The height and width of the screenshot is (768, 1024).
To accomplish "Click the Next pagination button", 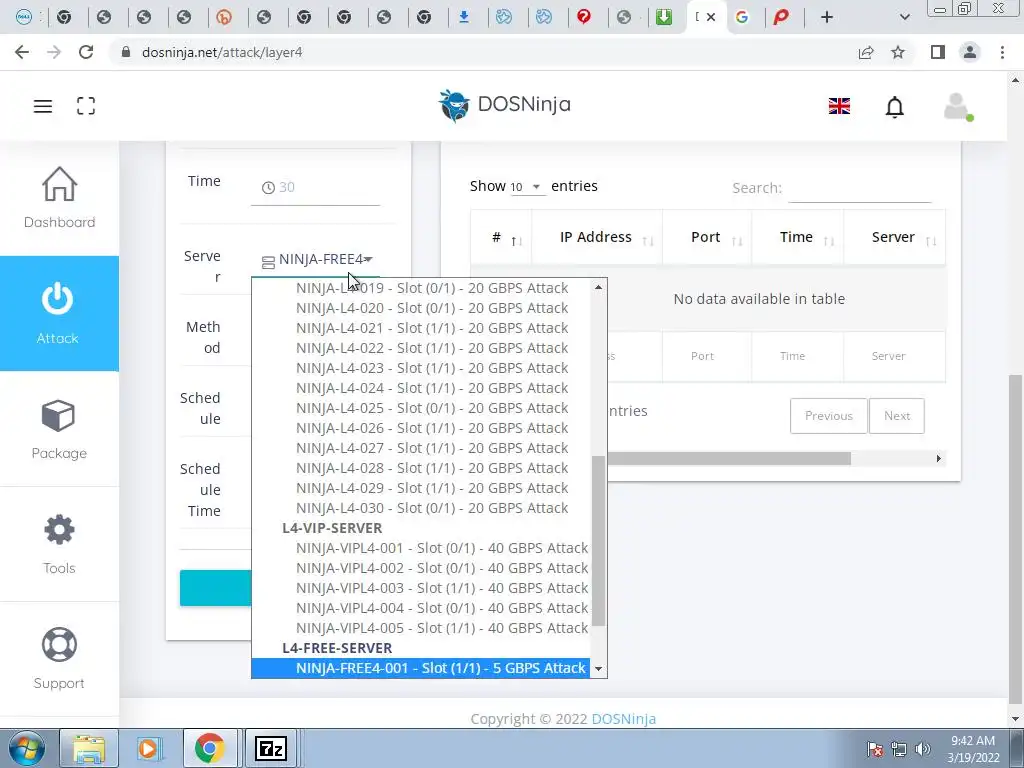I will pos(897,416).
